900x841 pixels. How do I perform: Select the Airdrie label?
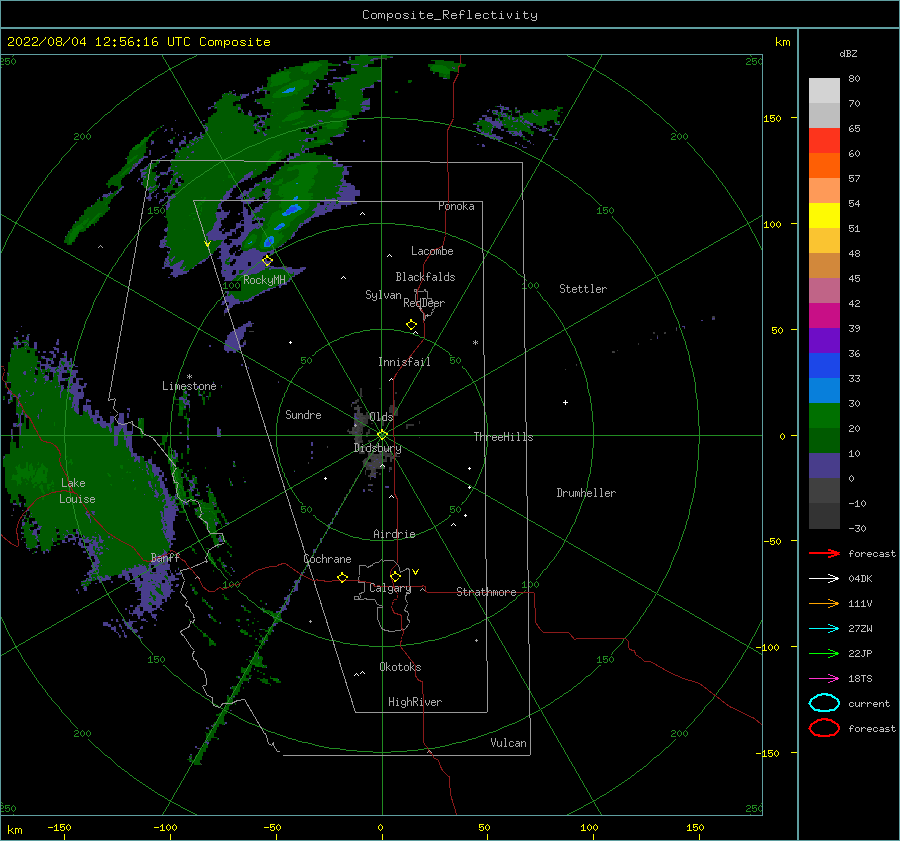[x=394, y=534]
